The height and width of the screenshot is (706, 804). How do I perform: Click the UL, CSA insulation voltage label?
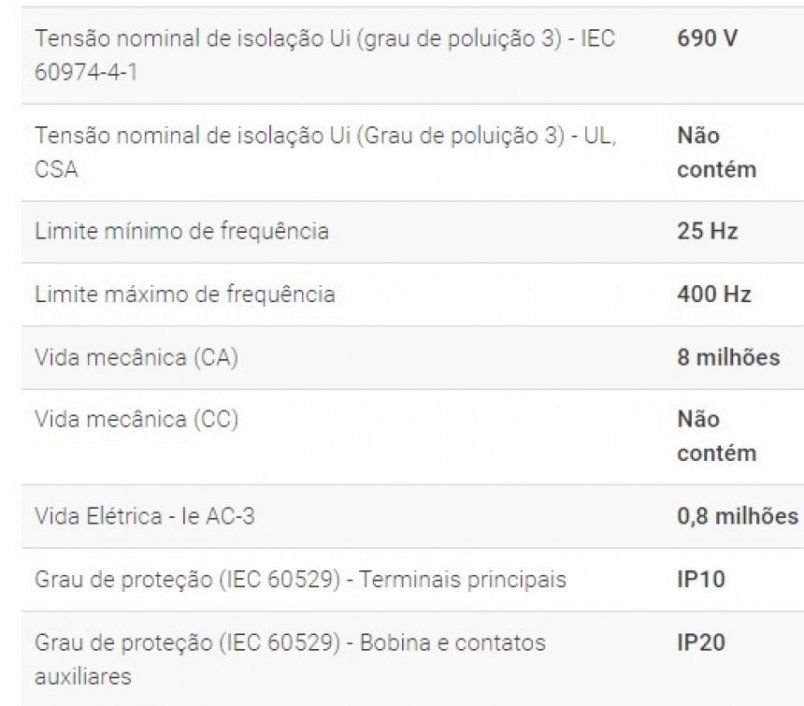(325, 135)
